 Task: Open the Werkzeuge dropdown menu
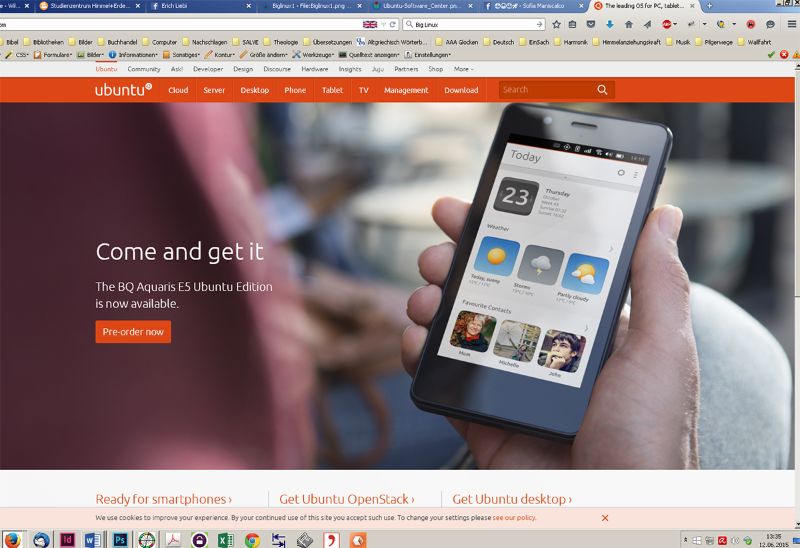[x=313, y=55]
